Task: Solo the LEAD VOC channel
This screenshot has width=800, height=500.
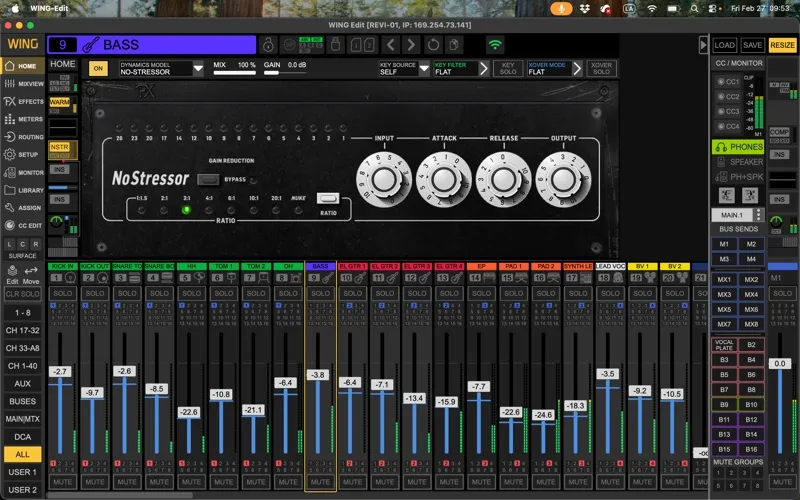Action: (610, 293)
